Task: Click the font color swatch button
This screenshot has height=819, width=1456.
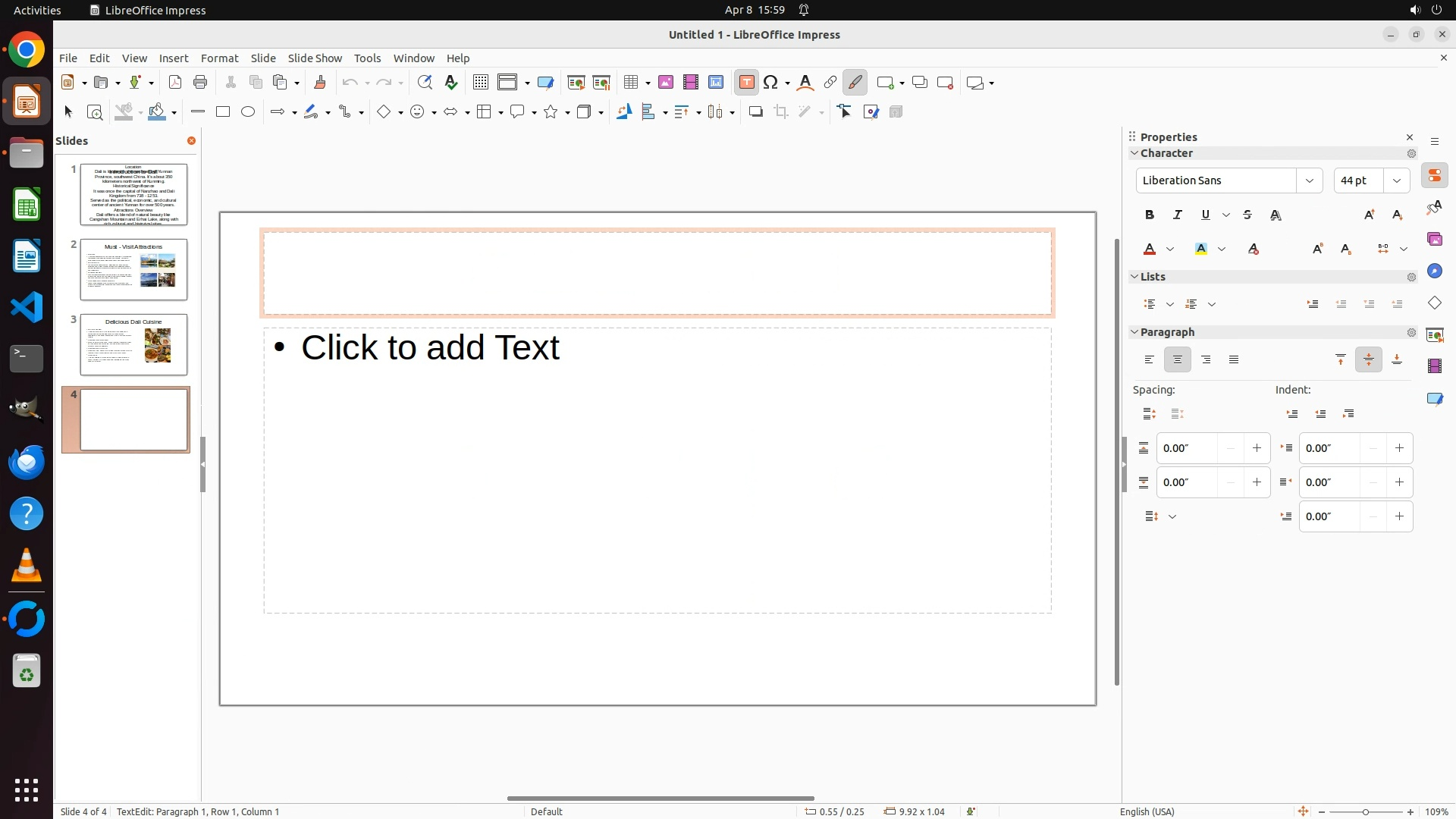Action: tap(1150, 249)
